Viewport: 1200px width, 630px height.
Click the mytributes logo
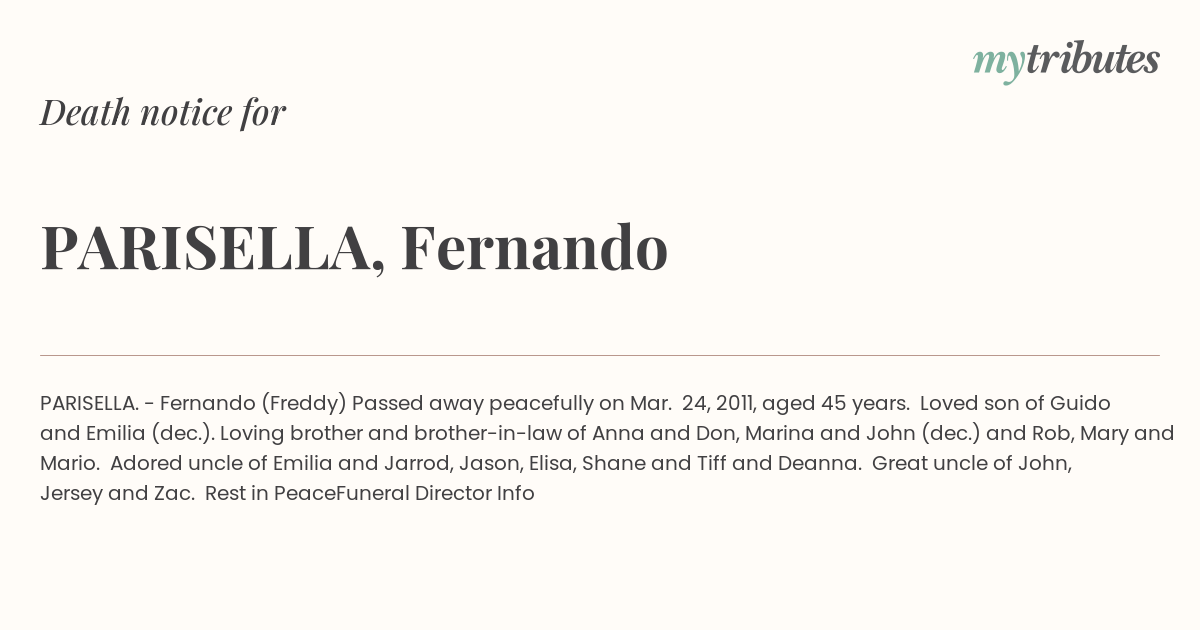[x=1065, y=61]
